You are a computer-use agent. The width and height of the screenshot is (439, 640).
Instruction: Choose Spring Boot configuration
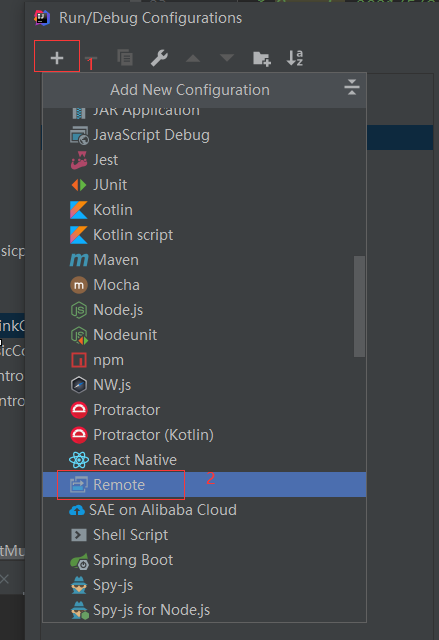pos(204,560)
